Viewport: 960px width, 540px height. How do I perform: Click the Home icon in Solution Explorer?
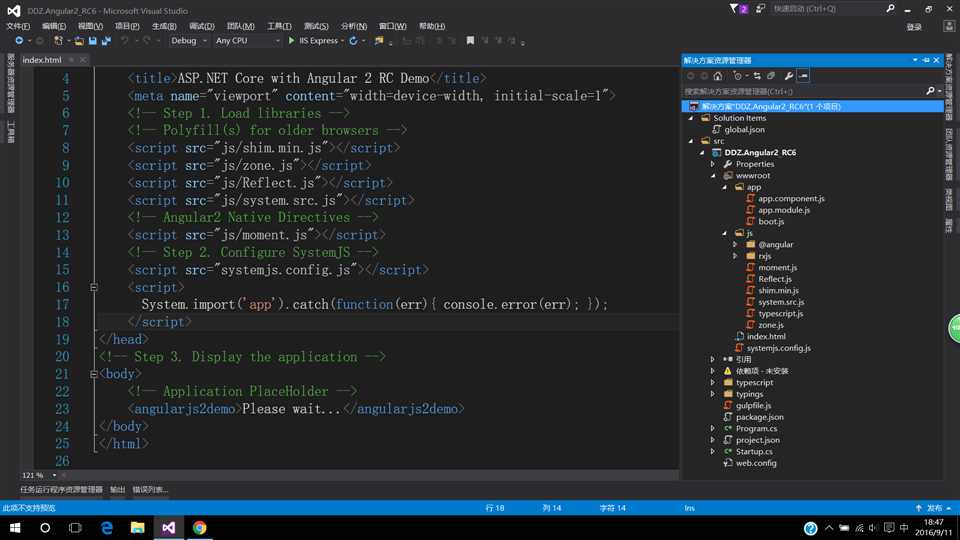tap(718, 76)
